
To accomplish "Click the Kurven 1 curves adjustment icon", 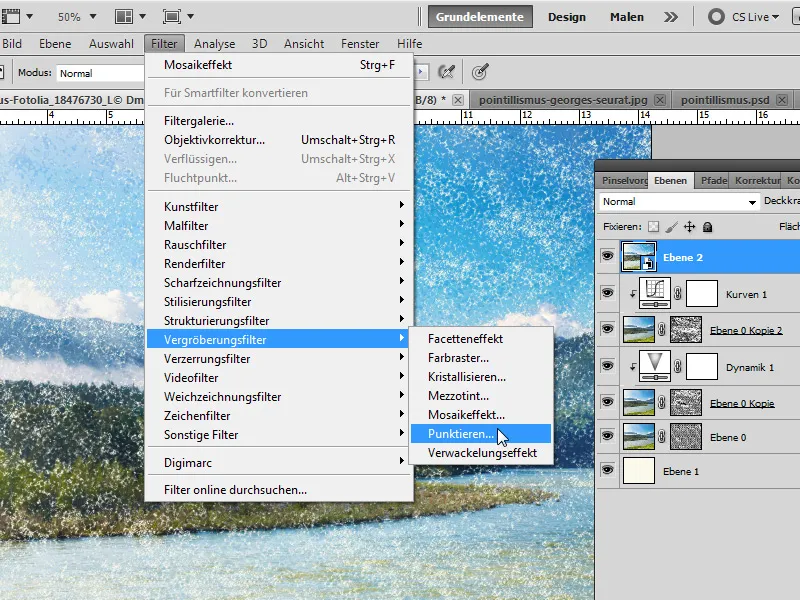I will point(655,293).
